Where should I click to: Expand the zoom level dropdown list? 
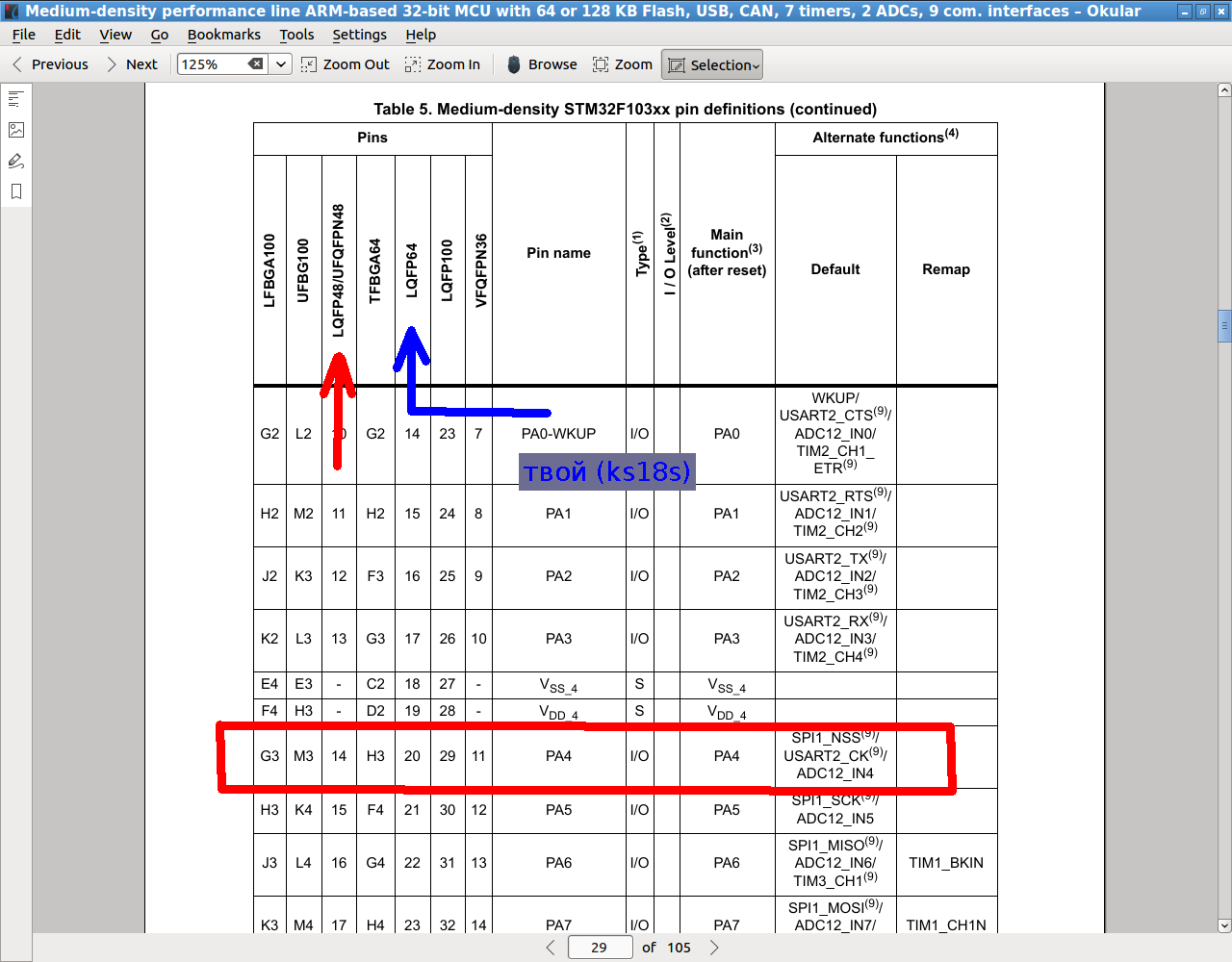click(281, 64)
